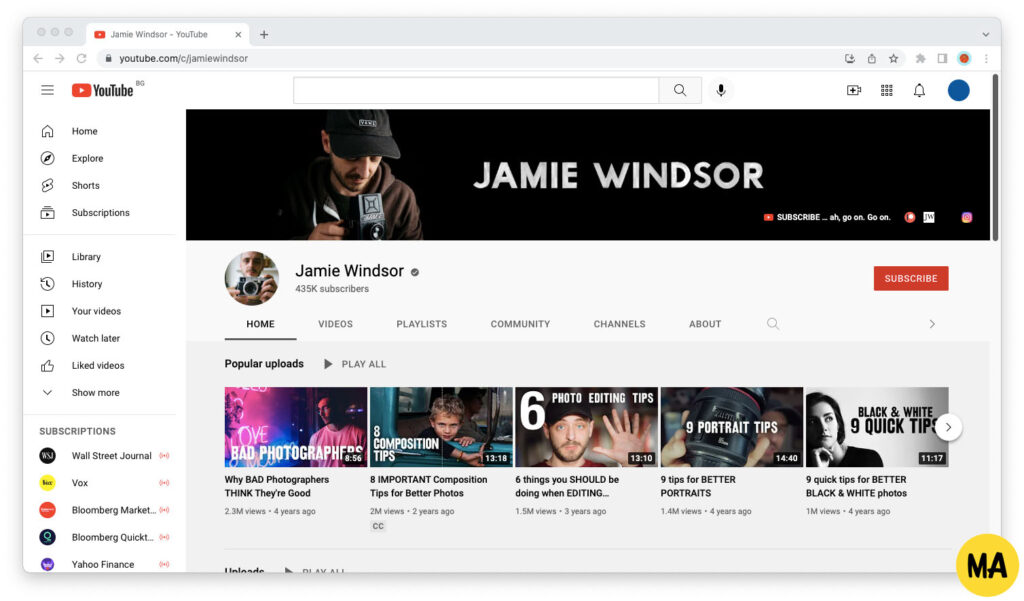This screenshot has width=1024, height=601.
Task: Open the Create video camera icon
Action: [854, 90]
